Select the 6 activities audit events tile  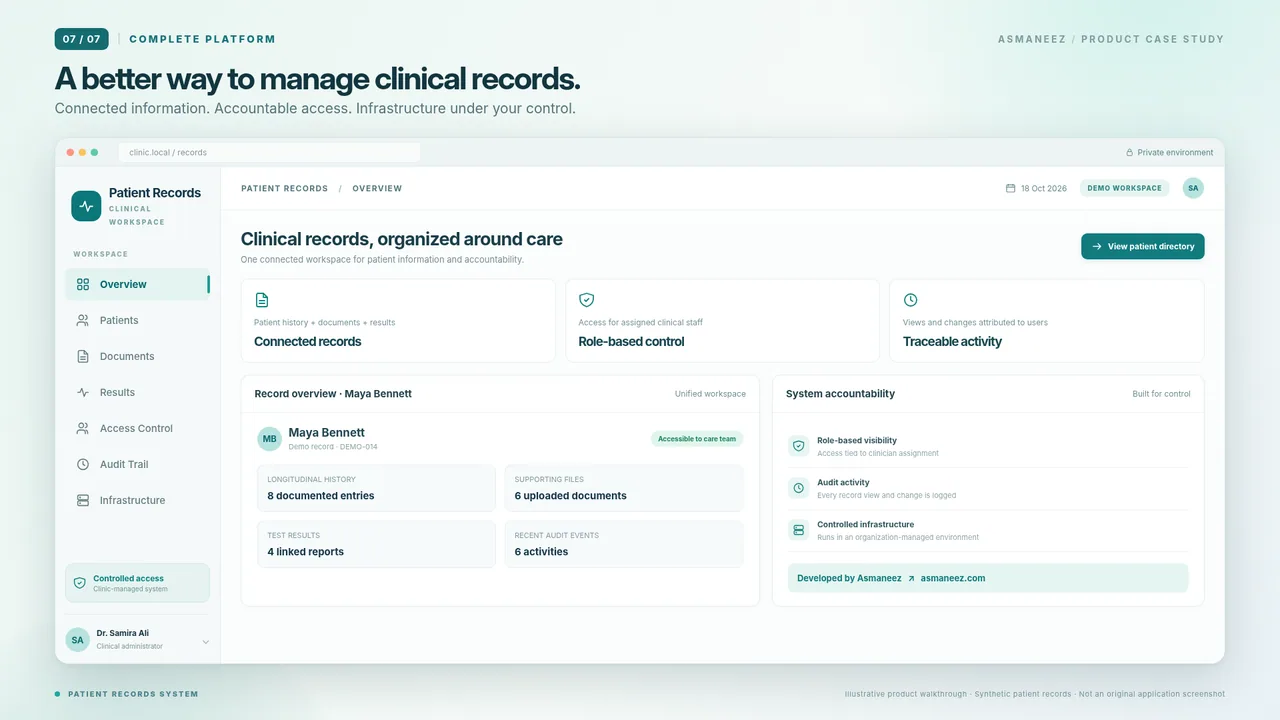(624, 544)
